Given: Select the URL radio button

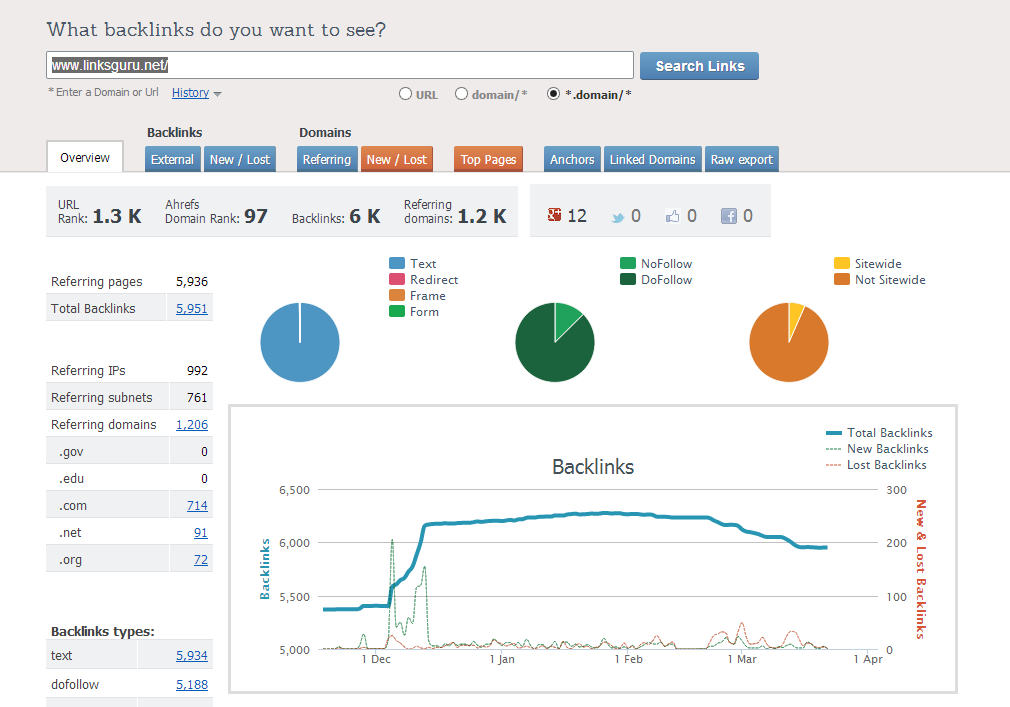Looking at the screenshot, I should [405, 94].
